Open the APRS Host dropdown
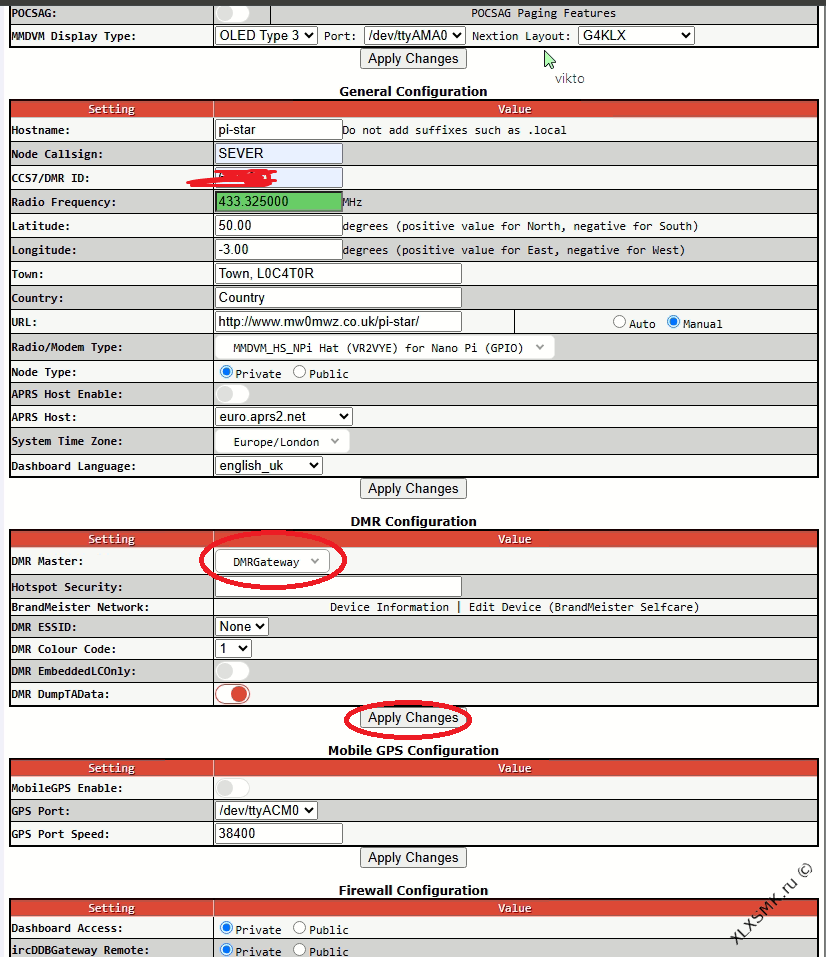Viewport: 826px width, 957px height. [x=283, y=417]
